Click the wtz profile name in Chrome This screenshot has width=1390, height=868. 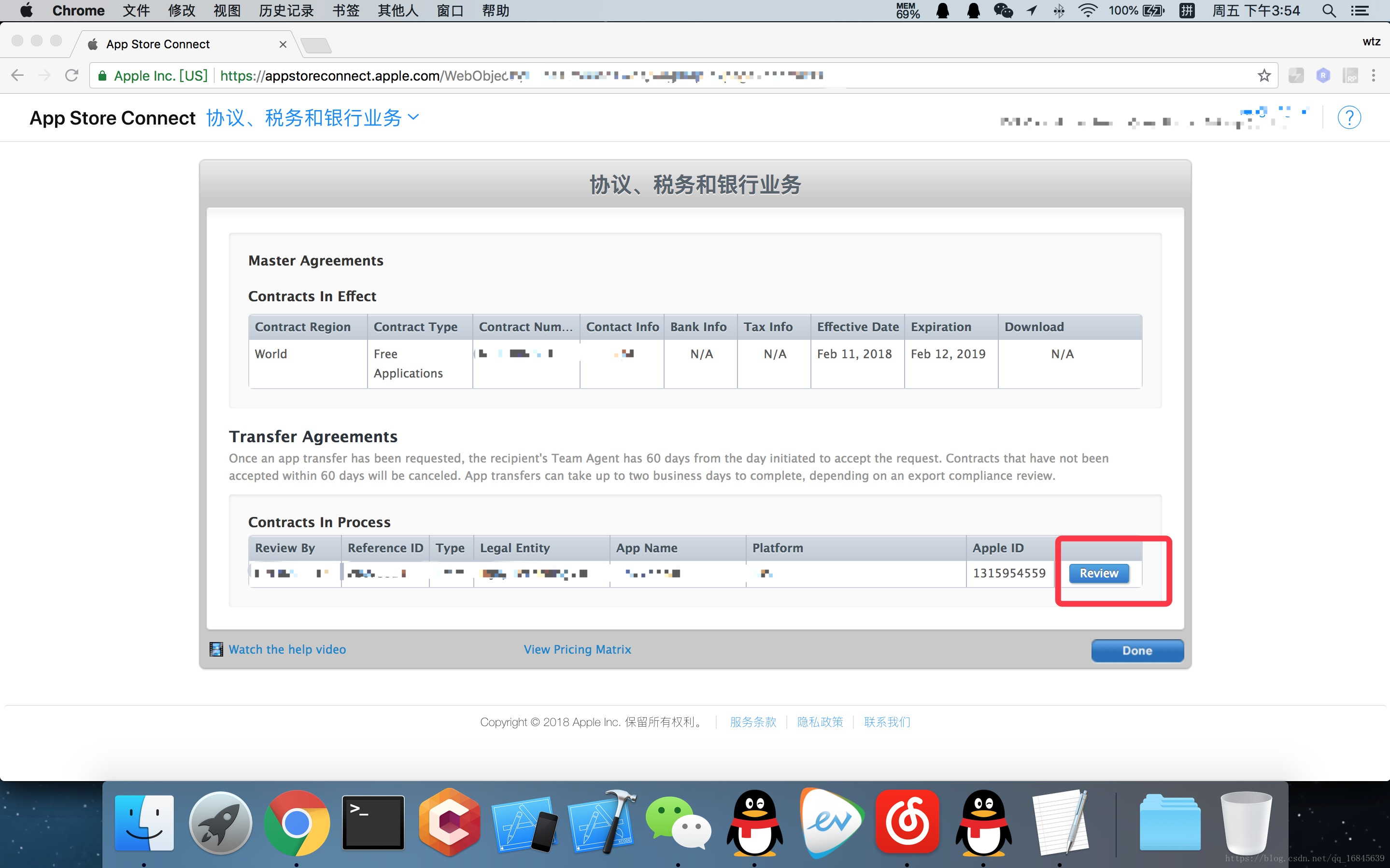click(x=1371, y=42)
